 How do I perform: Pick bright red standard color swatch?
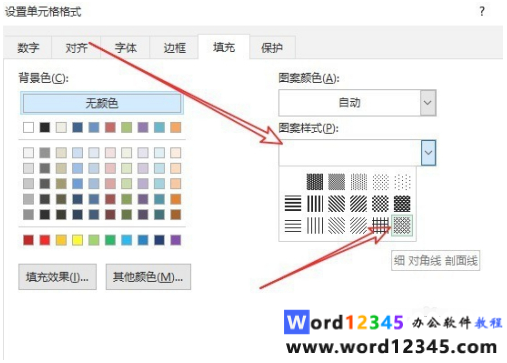[x=45, y=240]
